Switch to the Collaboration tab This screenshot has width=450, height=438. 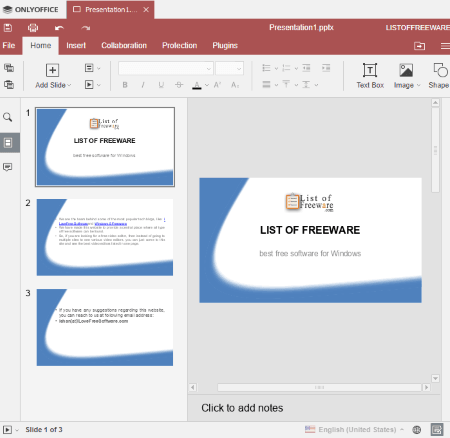(124, 46)
